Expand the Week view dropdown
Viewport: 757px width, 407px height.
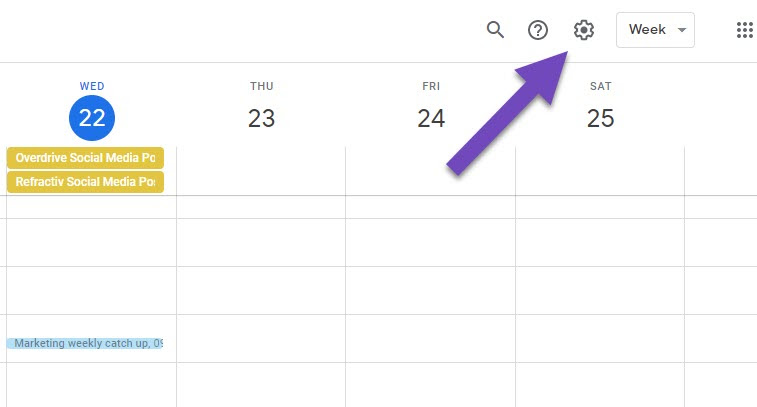pyautogui.click(x=655, y=30)
